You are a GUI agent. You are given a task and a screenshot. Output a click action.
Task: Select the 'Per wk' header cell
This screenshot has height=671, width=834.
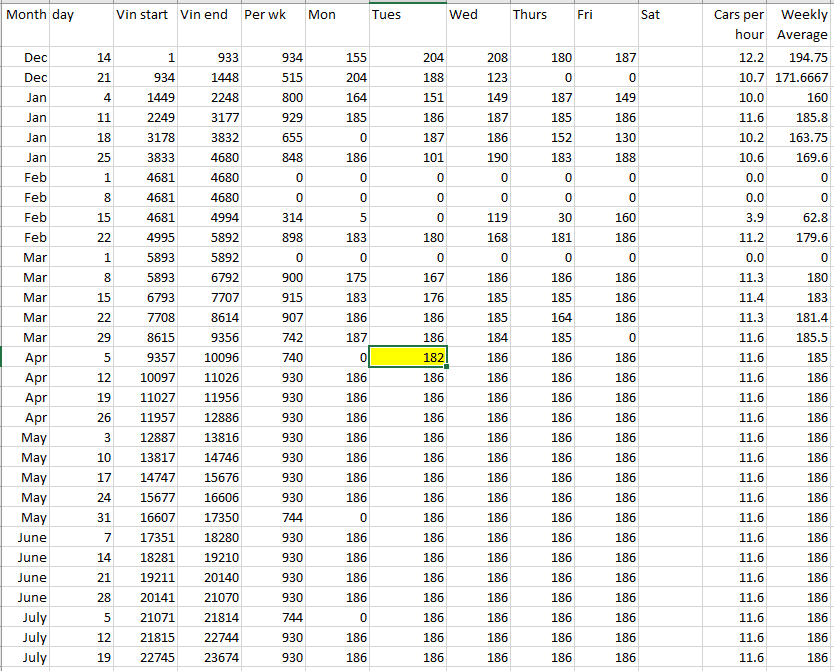[272, 16]
